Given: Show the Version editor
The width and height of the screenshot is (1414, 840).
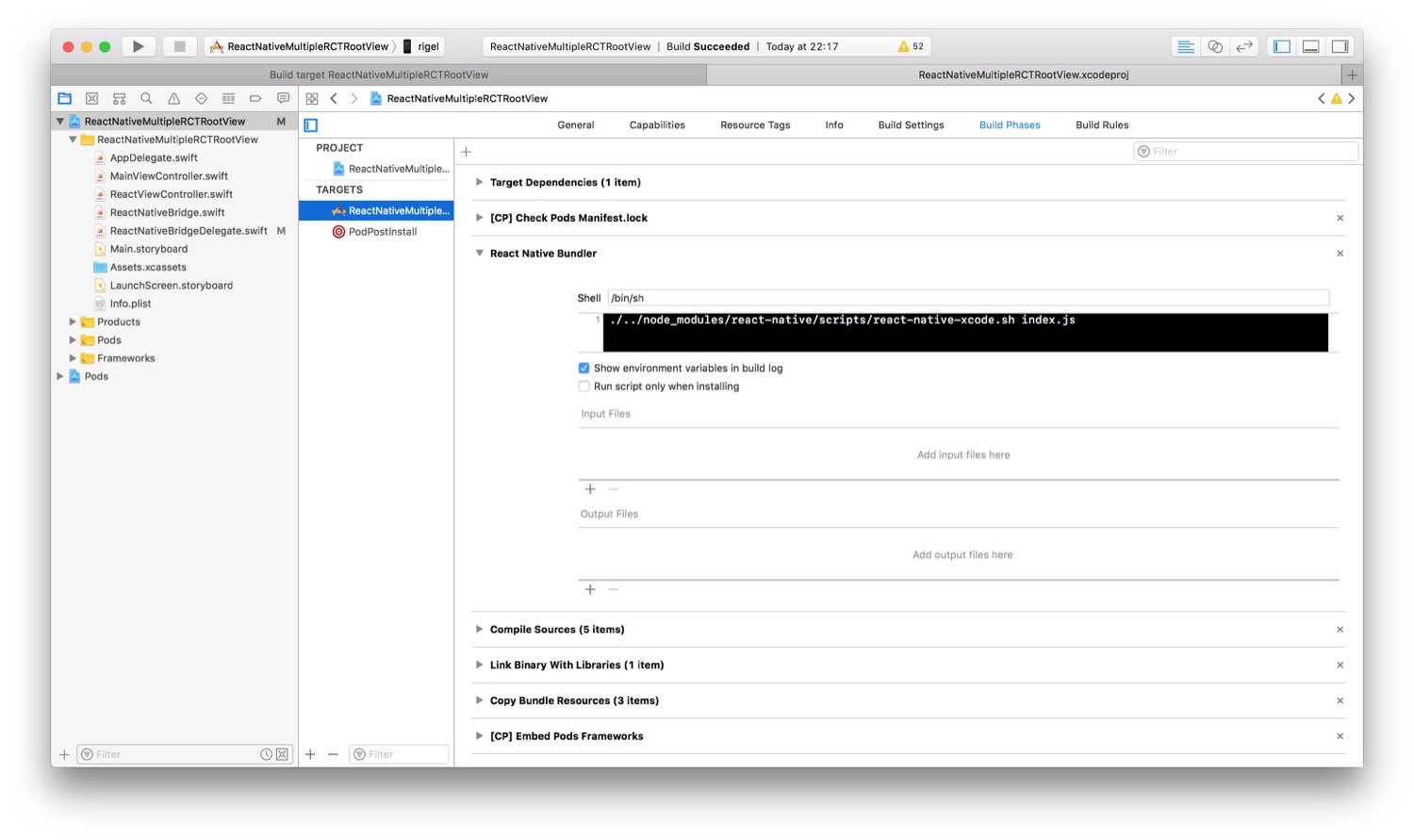Looking at the screenshot, I should click(1244, 46).
